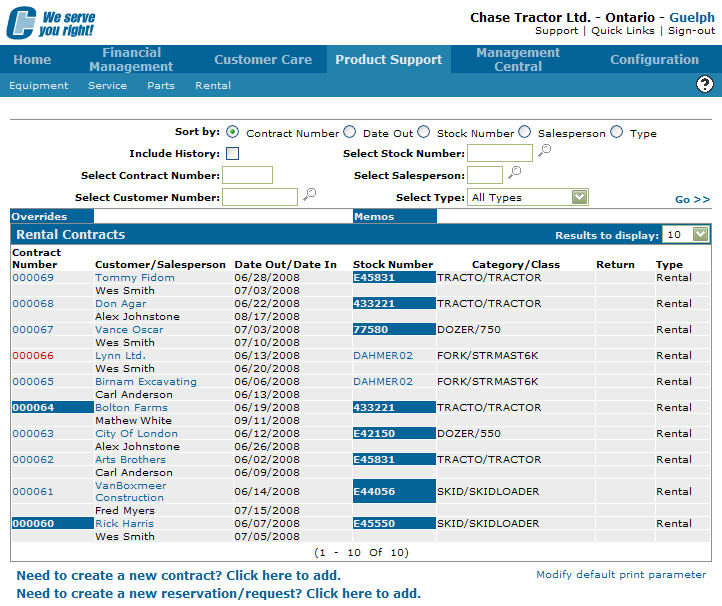722x606 pixels.
Task: Focus Select Stock Number field
Action: [500, 153]
